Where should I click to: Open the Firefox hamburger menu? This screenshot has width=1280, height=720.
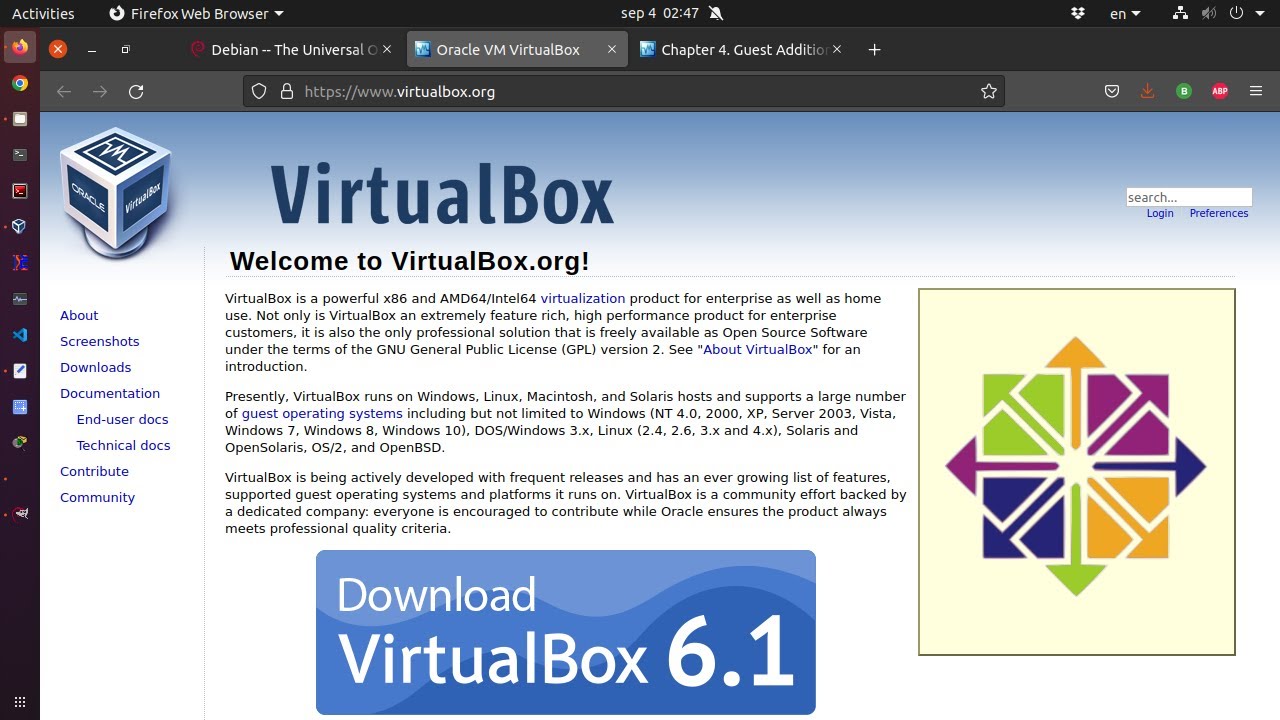point(1256,91)
